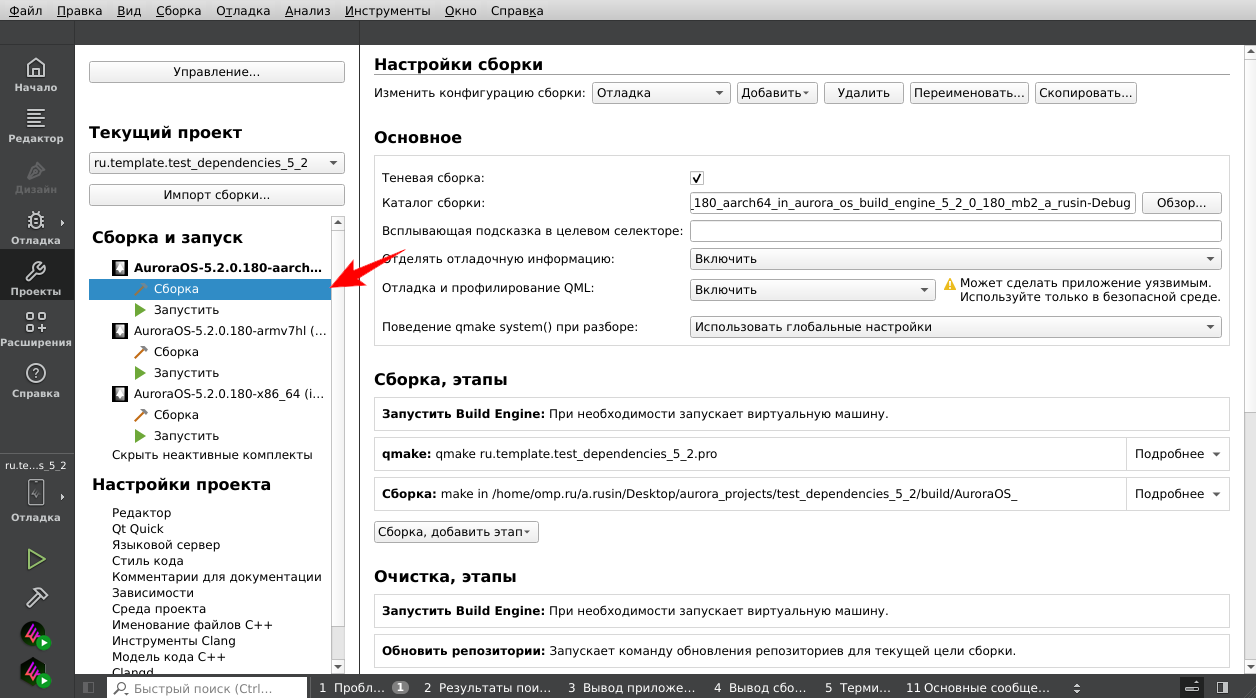Start debugging via the debug play icon
This screenshot has width=1256, height=698.
[x=36, y=634]
